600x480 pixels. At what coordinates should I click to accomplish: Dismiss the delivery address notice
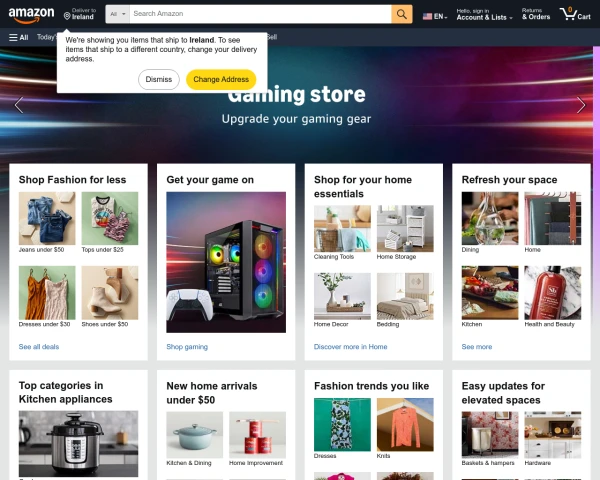159,80
